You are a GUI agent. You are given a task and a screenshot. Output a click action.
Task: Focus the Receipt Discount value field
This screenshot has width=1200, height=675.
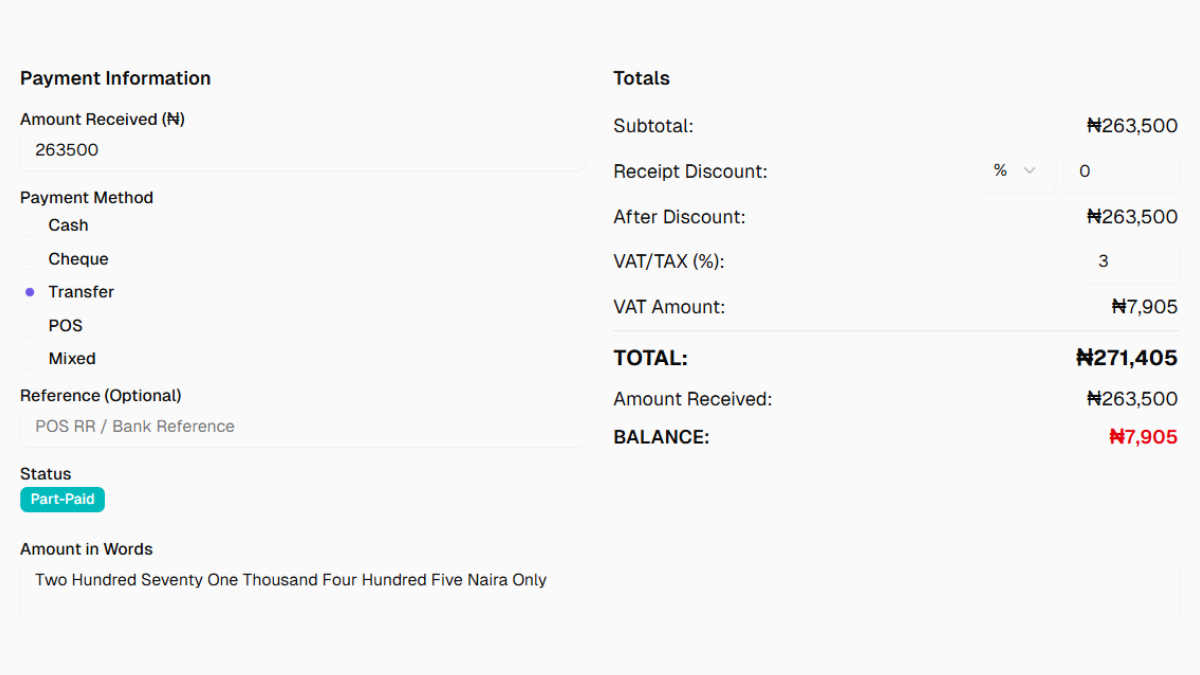point(1120,172)
